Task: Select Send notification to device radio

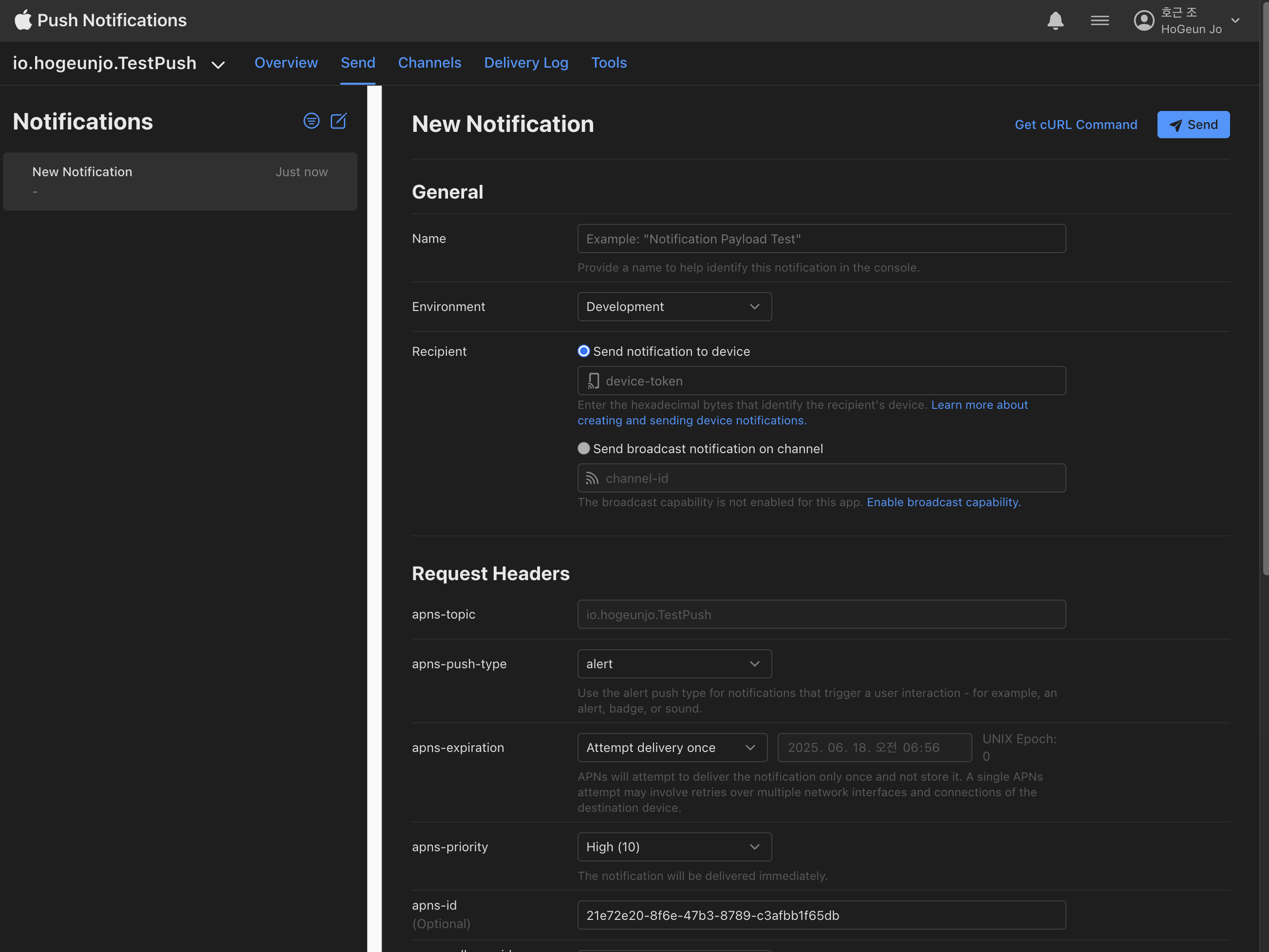Action: [583, 351]
